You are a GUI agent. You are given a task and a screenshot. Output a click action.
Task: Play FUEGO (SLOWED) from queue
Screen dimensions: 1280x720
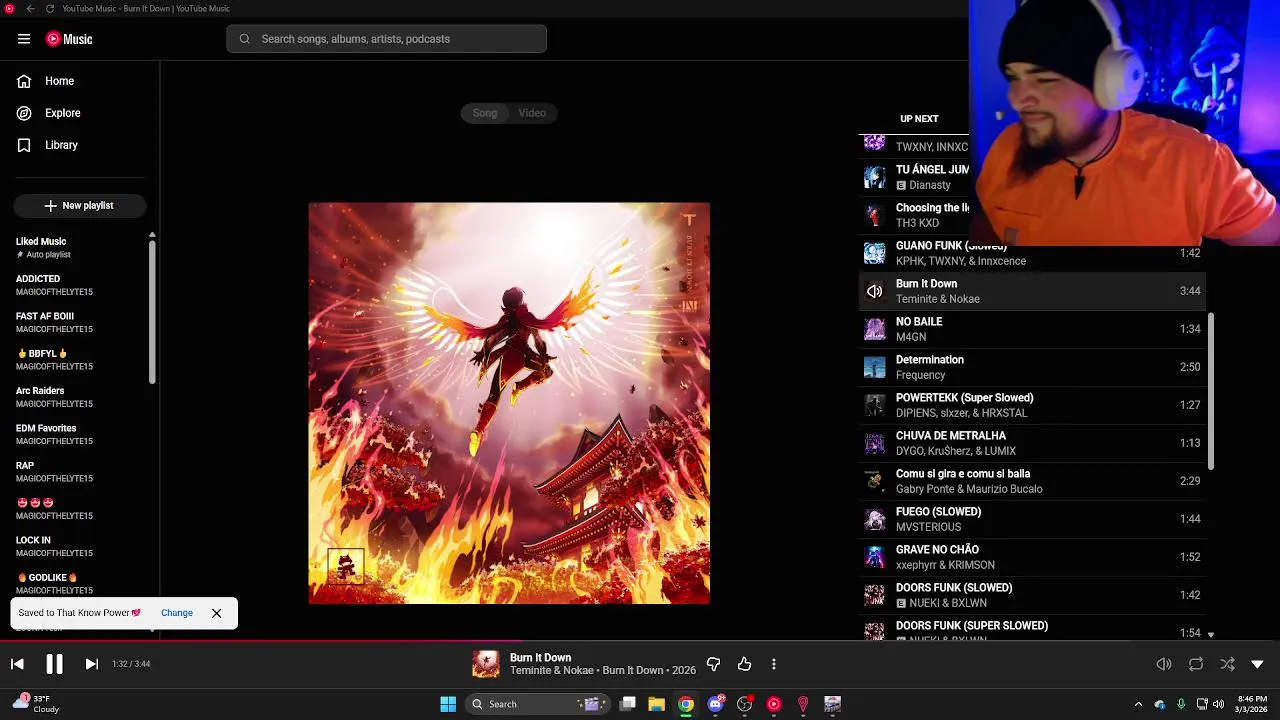click(x=1032, y=519)
